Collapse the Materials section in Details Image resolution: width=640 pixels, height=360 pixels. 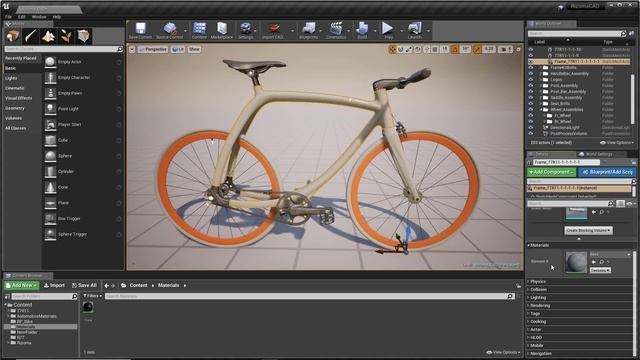529,245
